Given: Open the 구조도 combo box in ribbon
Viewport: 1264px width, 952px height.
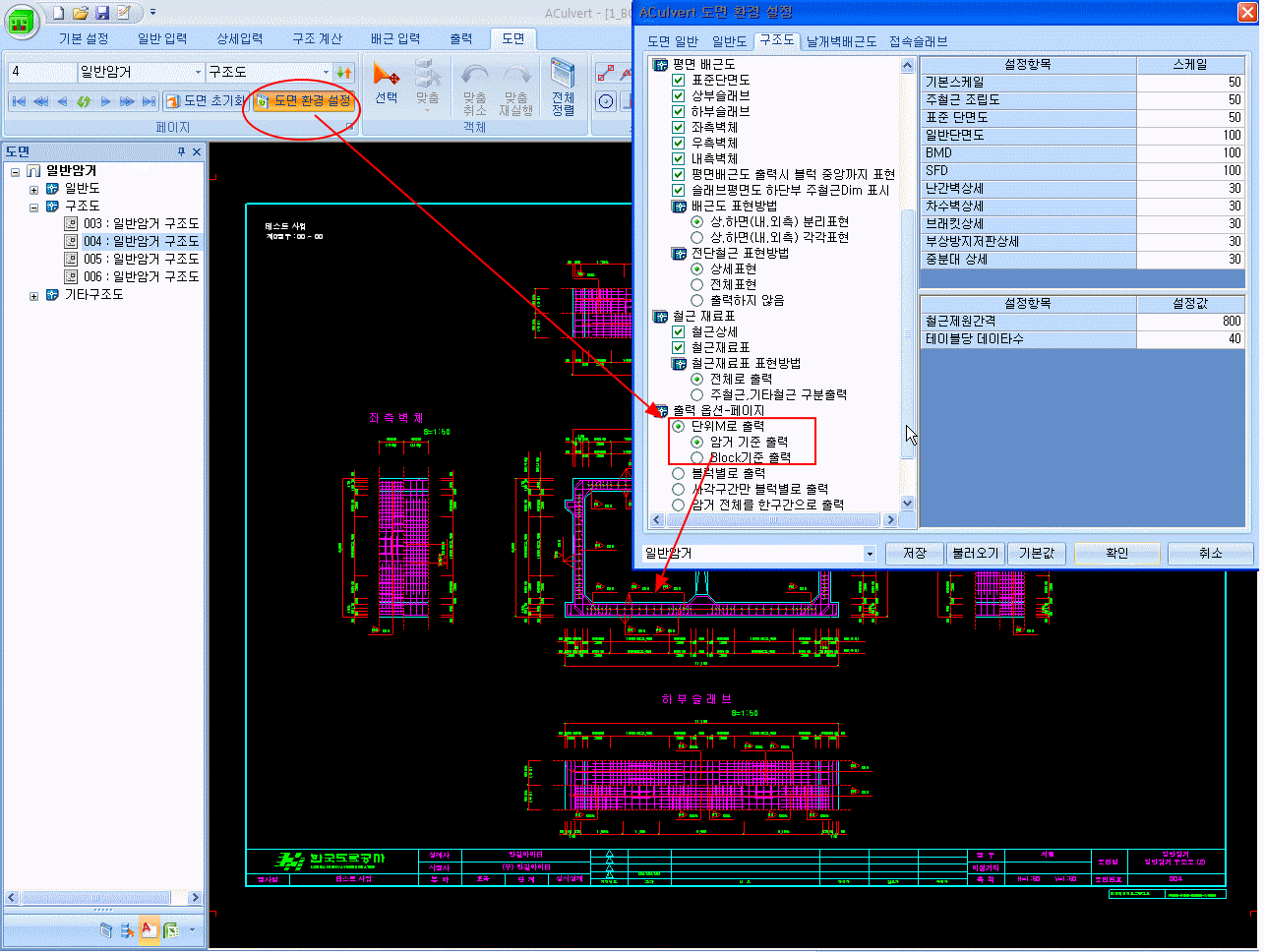Looking at the screenshot, I should (269, 73).
